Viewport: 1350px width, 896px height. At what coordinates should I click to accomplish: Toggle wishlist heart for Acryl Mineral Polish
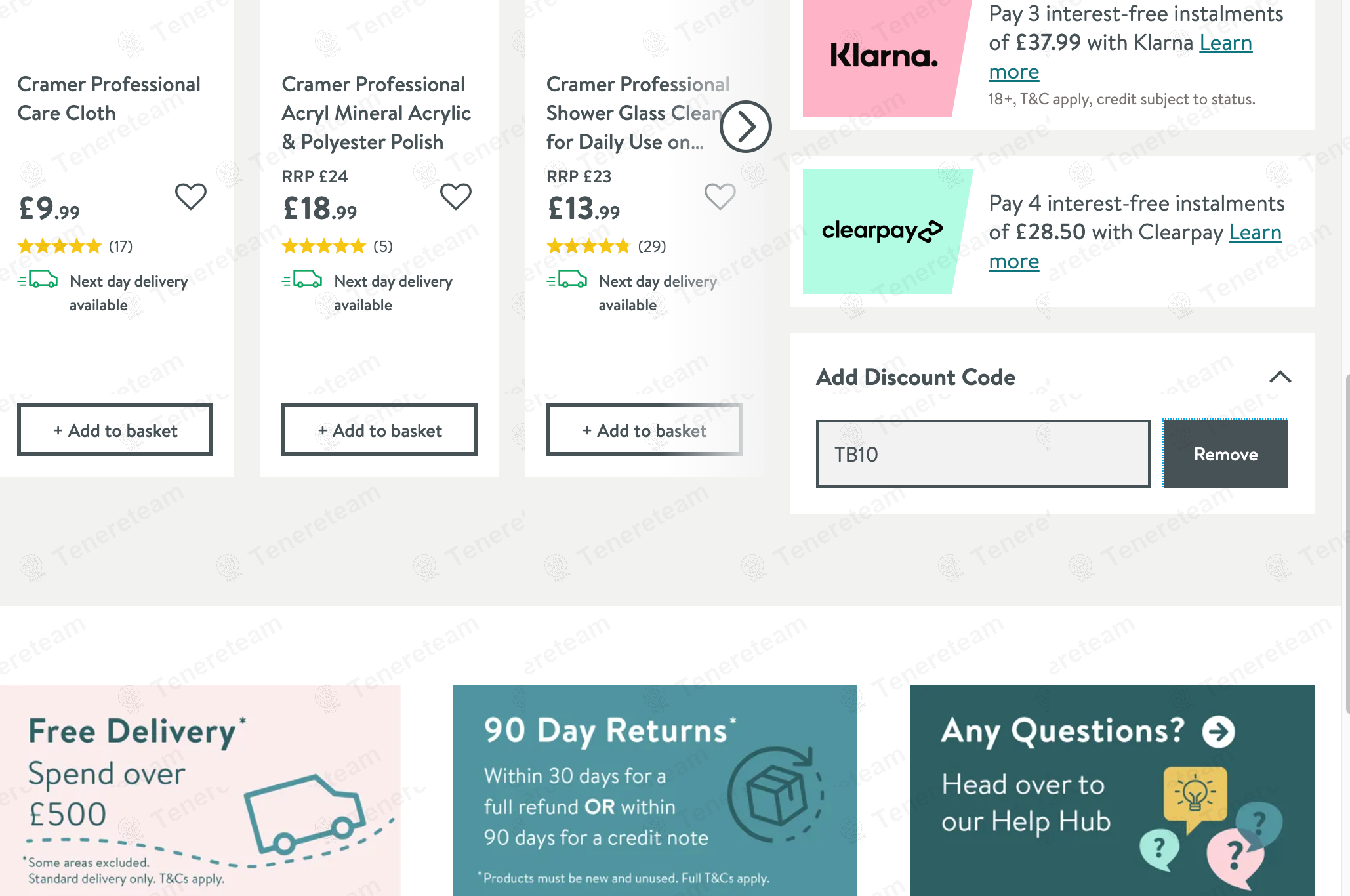point(456,196)
